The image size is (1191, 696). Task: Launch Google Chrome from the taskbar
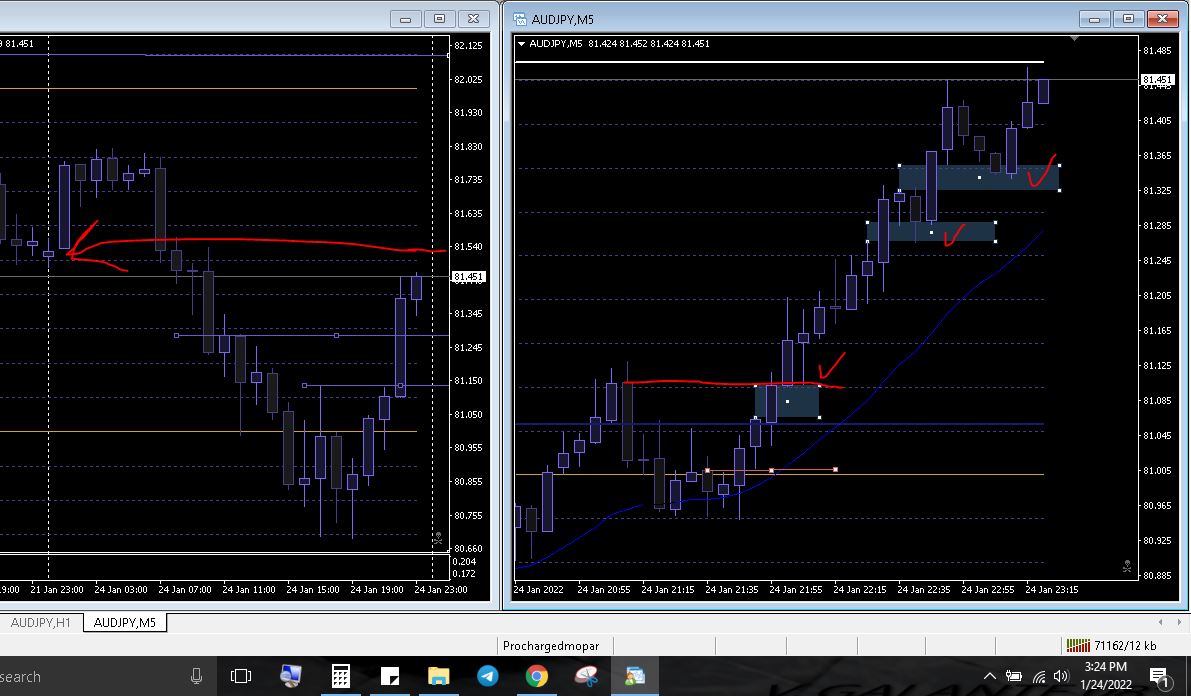[537, 676]
